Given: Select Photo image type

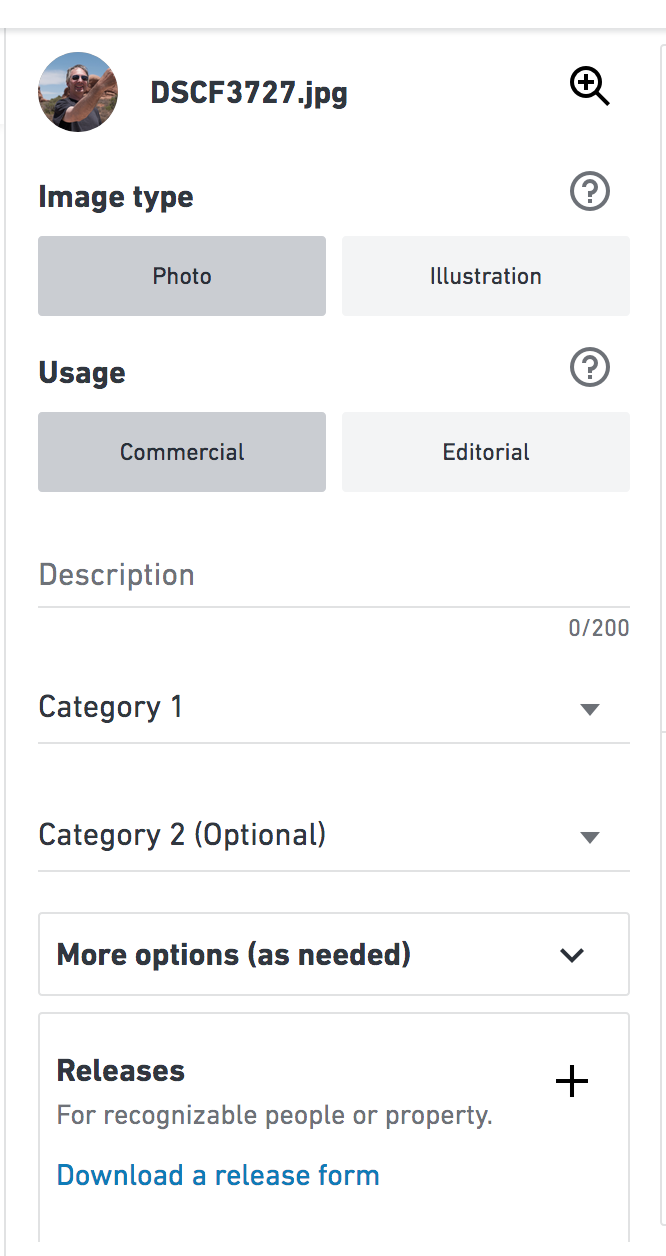Looking at the screenshot, I should click(x=182, y=276).
